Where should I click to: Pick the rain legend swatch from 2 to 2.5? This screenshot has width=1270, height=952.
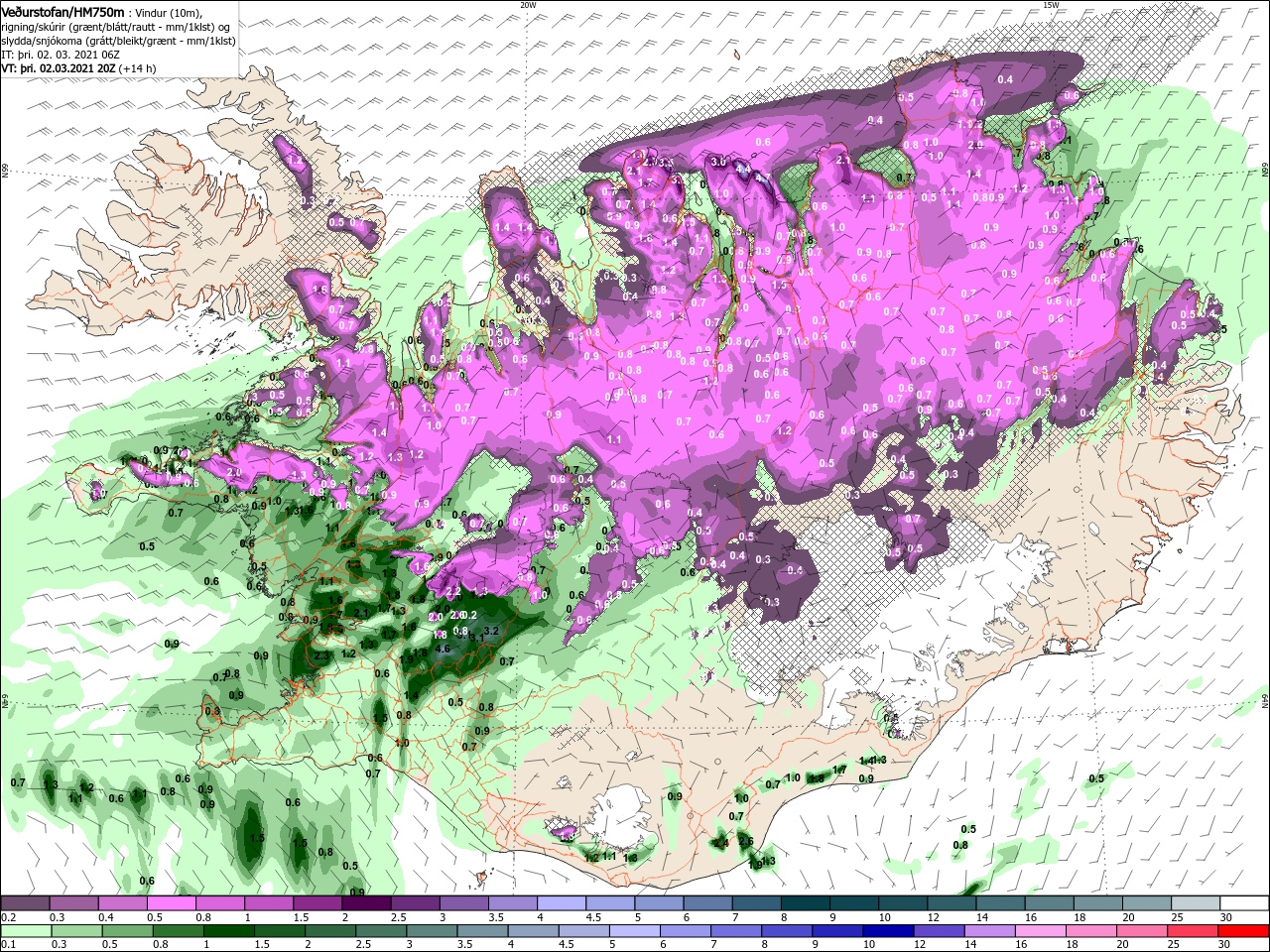click(x=330, y=931)
